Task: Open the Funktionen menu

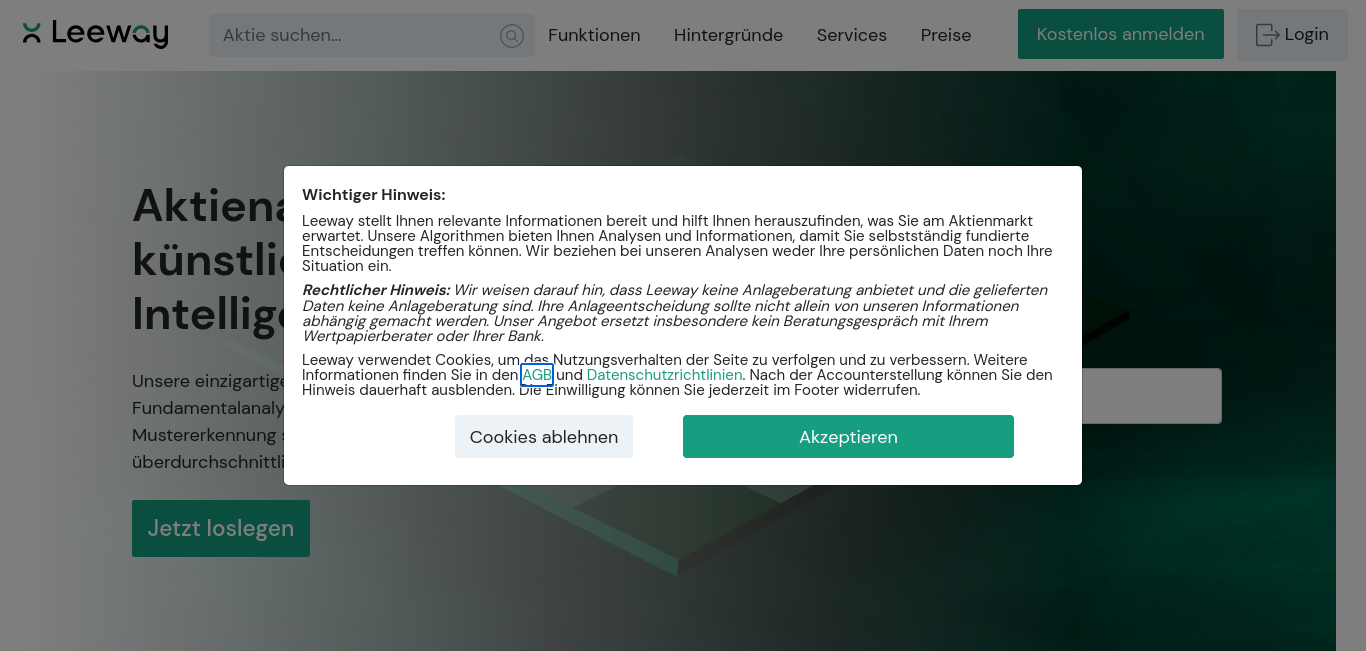Action: pyautogui.click(x=594, y=35)
